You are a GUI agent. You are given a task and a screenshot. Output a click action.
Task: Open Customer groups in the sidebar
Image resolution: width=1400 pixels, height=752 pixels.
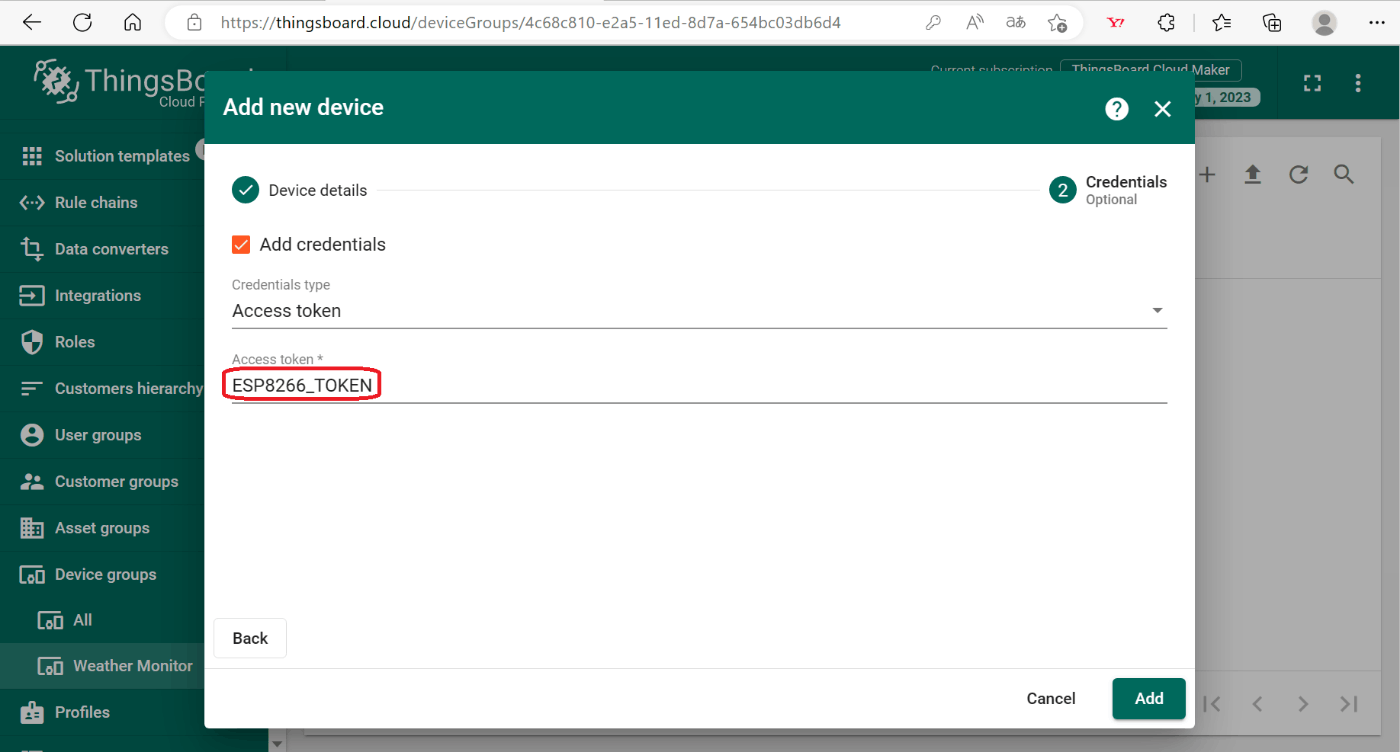(102, 481)
